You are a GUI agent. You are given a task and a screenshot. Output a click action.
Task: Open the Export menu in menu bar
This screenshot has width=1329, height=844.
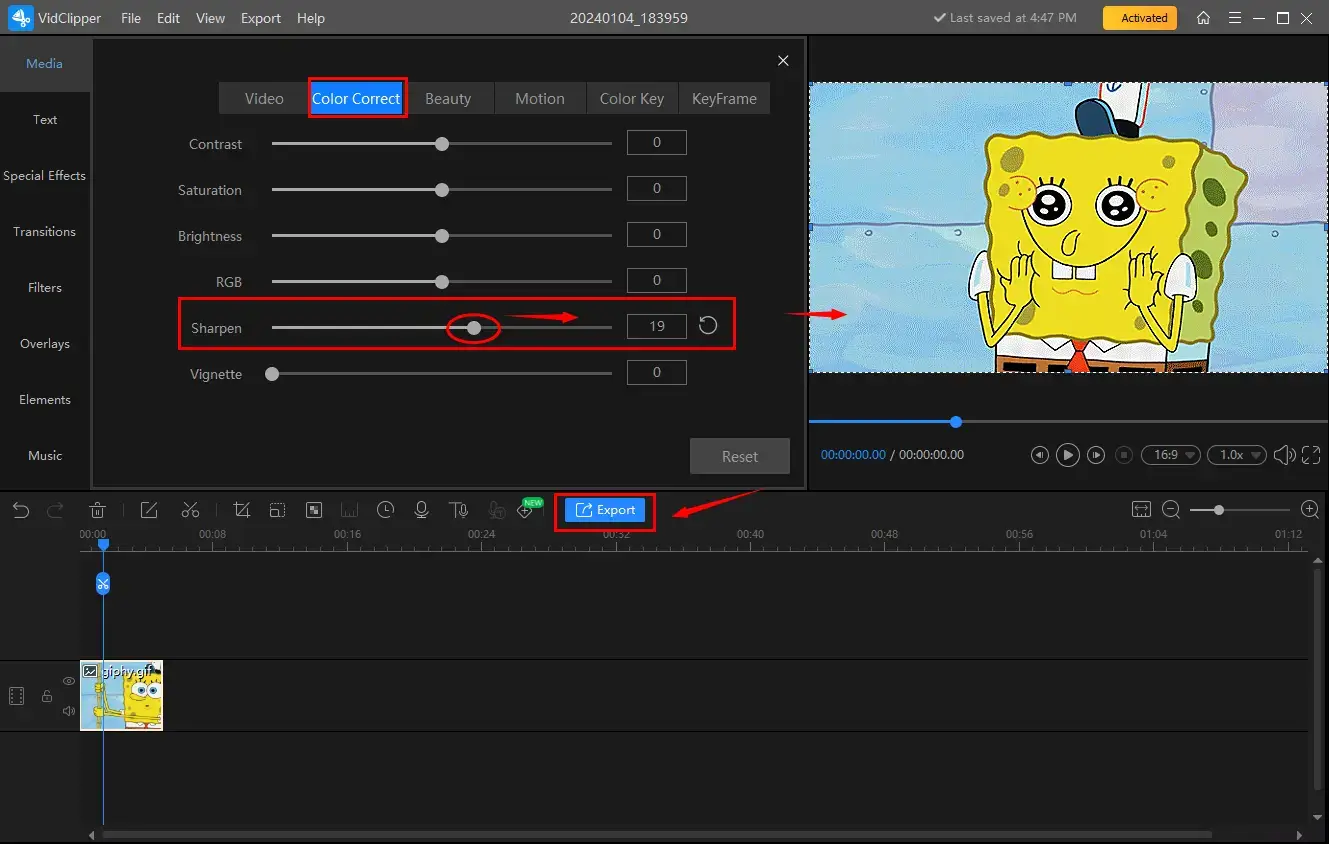click(261, 18)
